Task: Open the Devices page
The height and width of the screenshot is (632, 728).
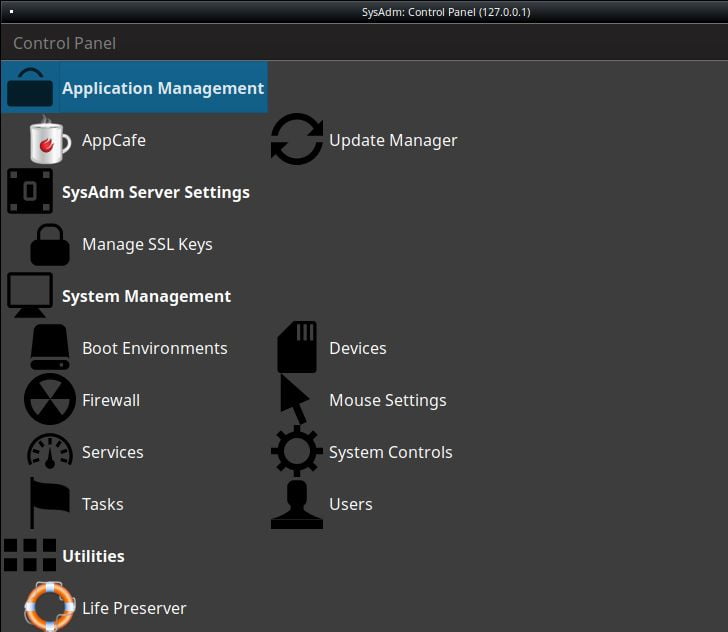Action: click(358, 348)
